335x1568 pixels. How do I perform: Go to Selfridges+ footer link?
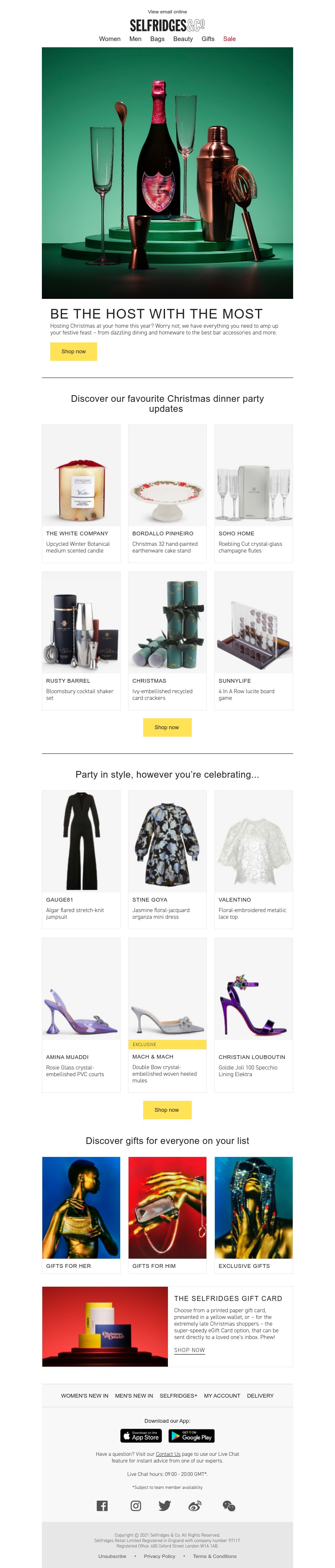coord(178,1396)
